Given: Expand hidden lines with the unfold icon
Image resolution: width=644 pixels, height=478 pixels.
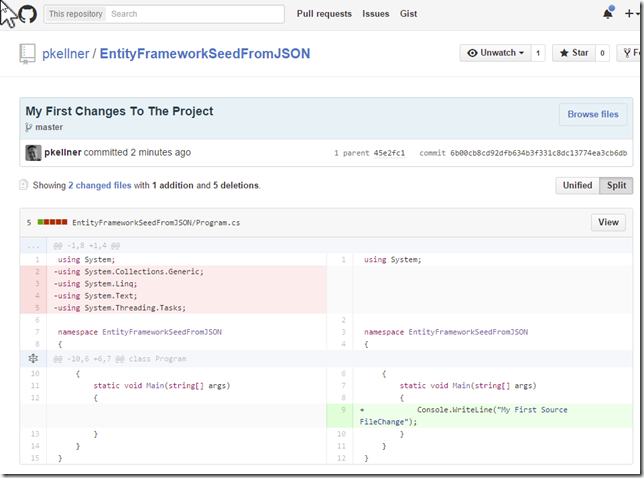Looking at the screenshot, I should [33, 359].
